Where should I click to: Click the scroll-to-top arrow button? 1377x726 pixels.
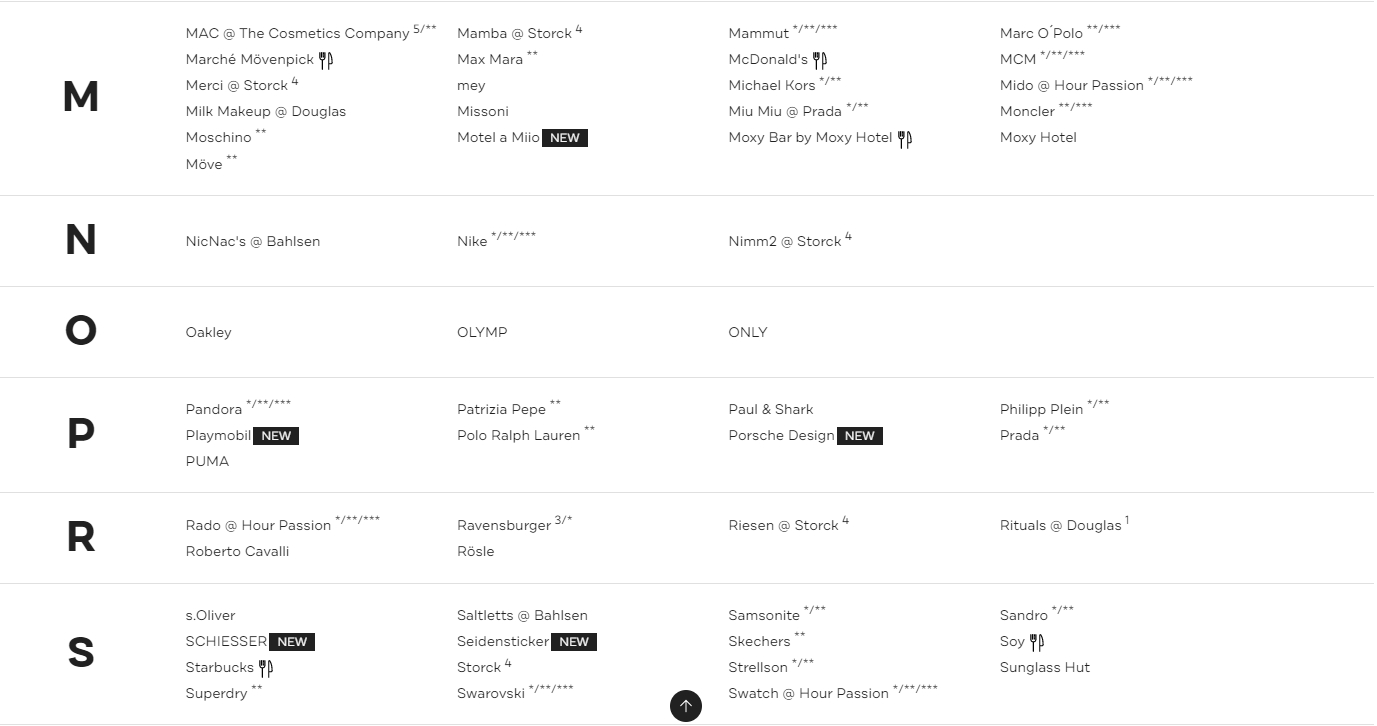coord(685,706)
